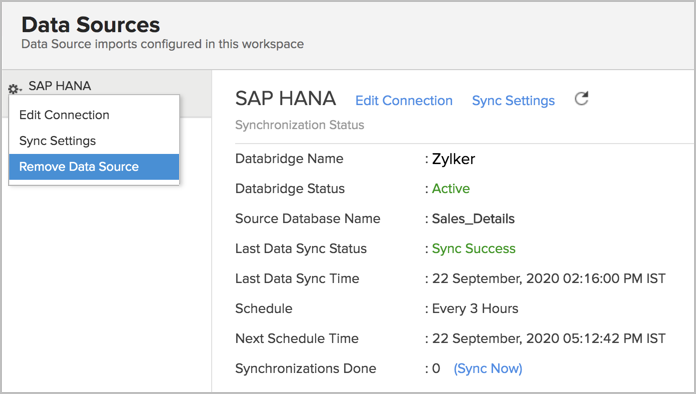The height and width of the screenshot is (394, 696).
Task: Click the Active databridge status value
Action: click(x=451, y=189)
